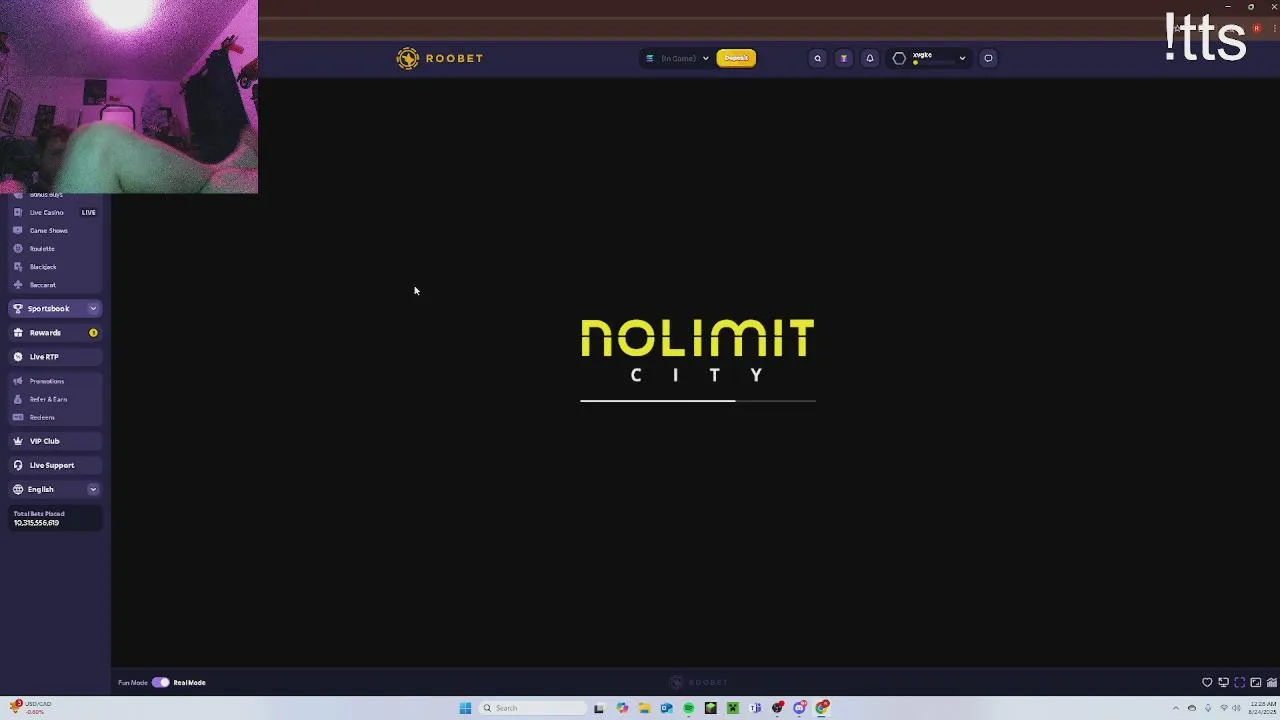The width and height of the screenshot is (1280, 720).
Task: Click the taskbar Search box
Action: 532,708
